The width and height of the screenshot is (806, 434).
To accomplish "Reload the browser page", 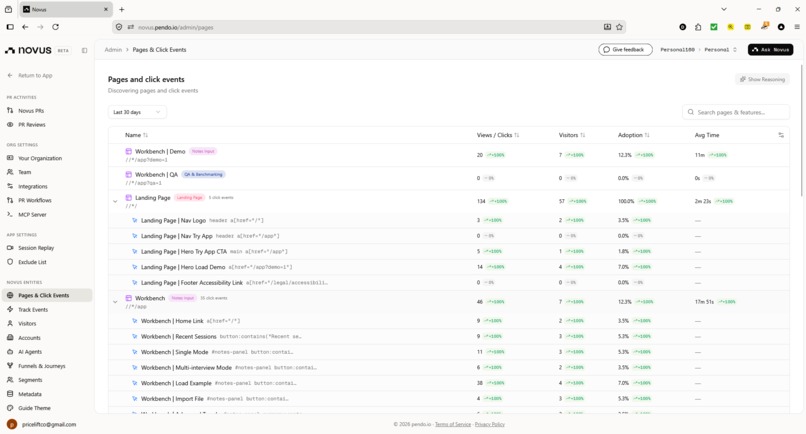I will (x=56, y=27).
